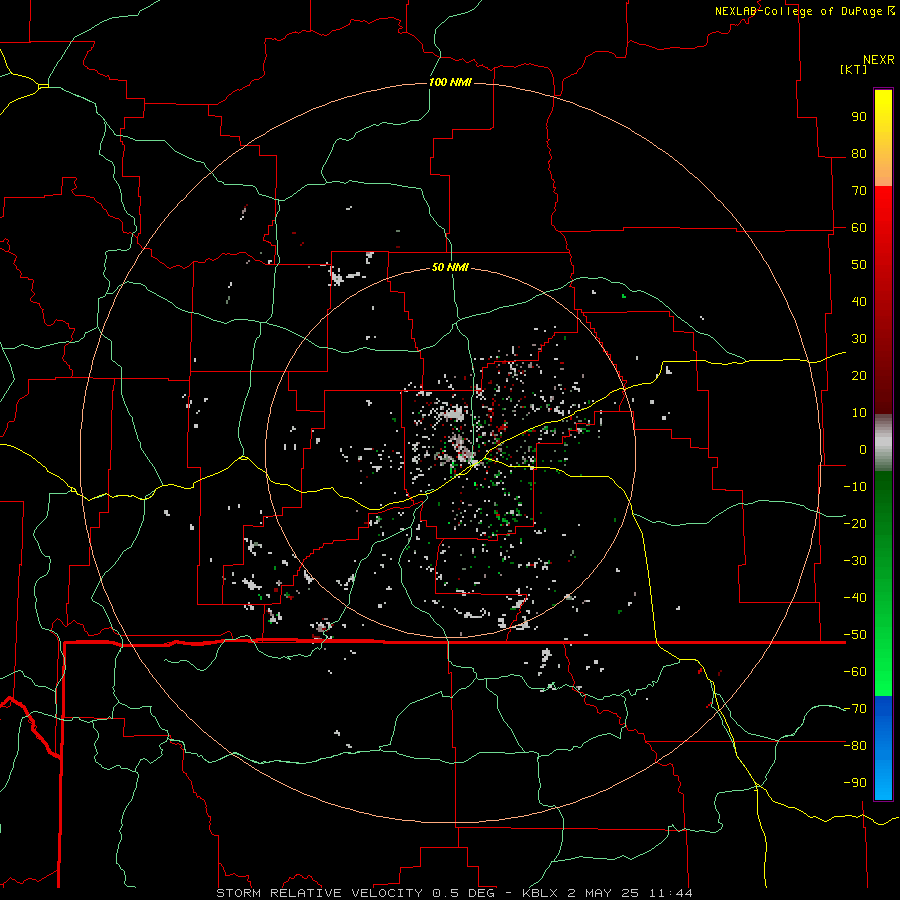This screenshot has height=900, width=900.
Task: Click the gray zero-velocity segment of the color bar
Action: click(x=883, y=443)
